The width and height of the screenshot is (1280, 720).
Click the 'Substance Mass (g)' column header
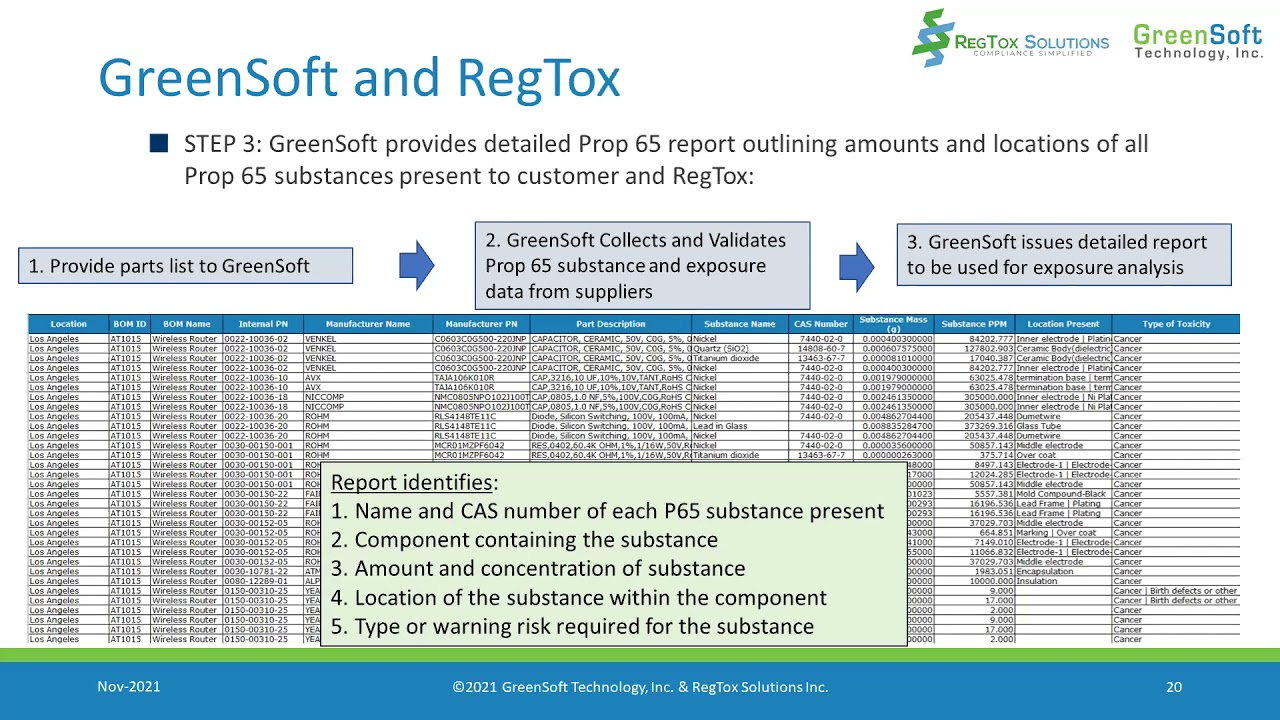pos(894,324)
